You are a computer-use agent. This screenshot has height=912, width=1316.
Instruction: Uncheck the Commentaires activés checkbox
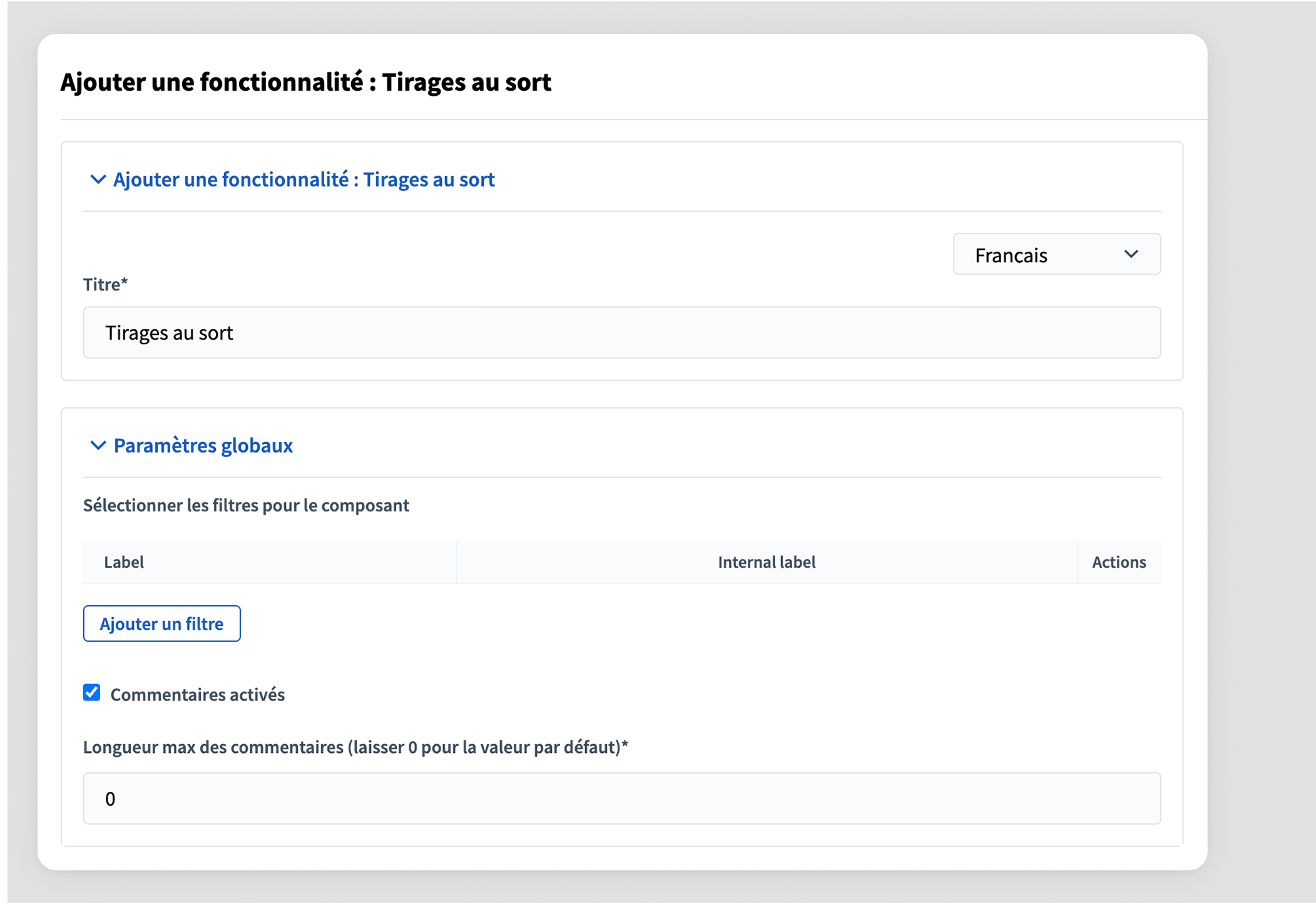[92, 692]
